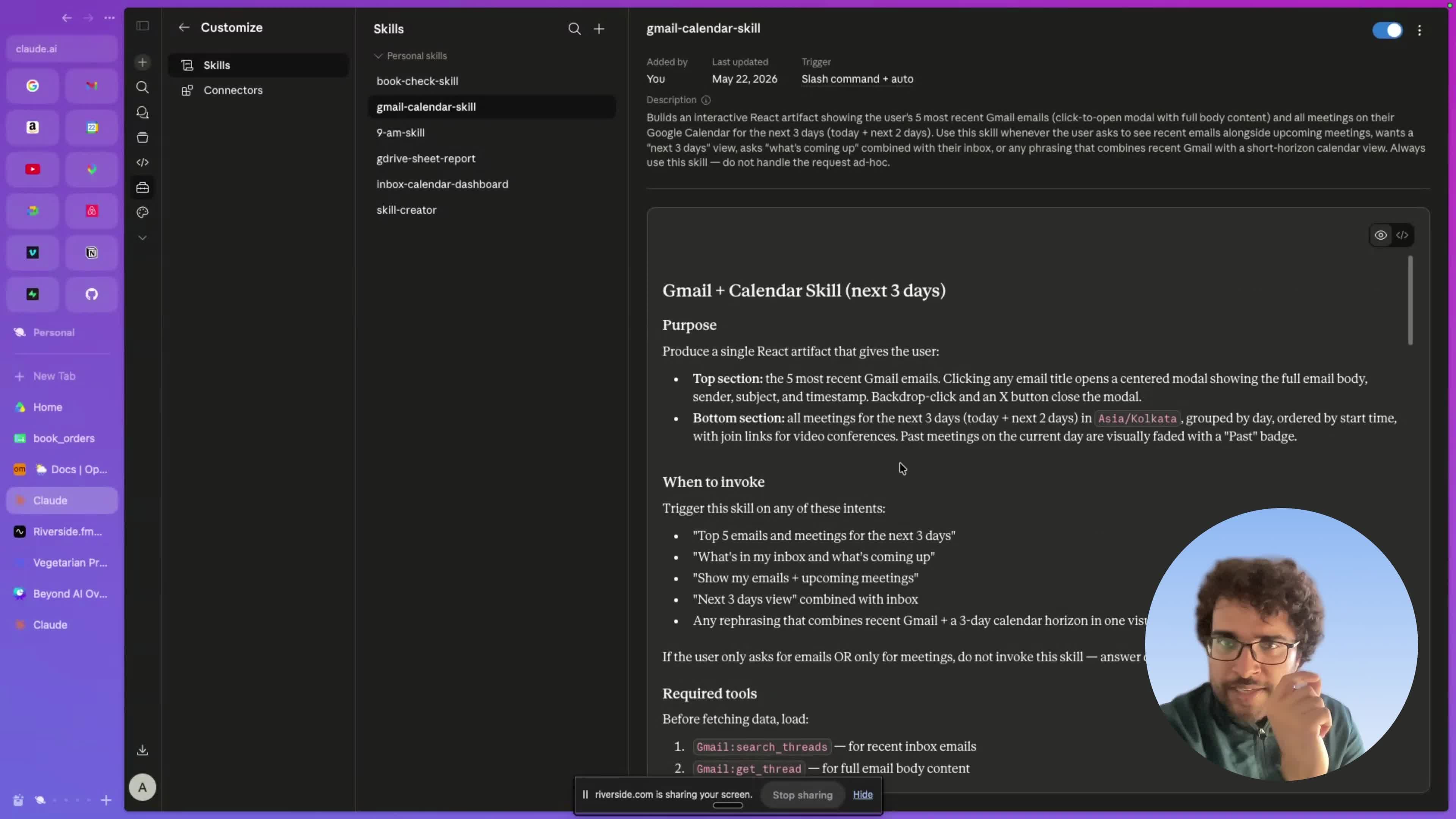This screenshot has width=1456, height=819.
Task: Switch to the Beyond AI Ov... tab
Action: point(62,593)
